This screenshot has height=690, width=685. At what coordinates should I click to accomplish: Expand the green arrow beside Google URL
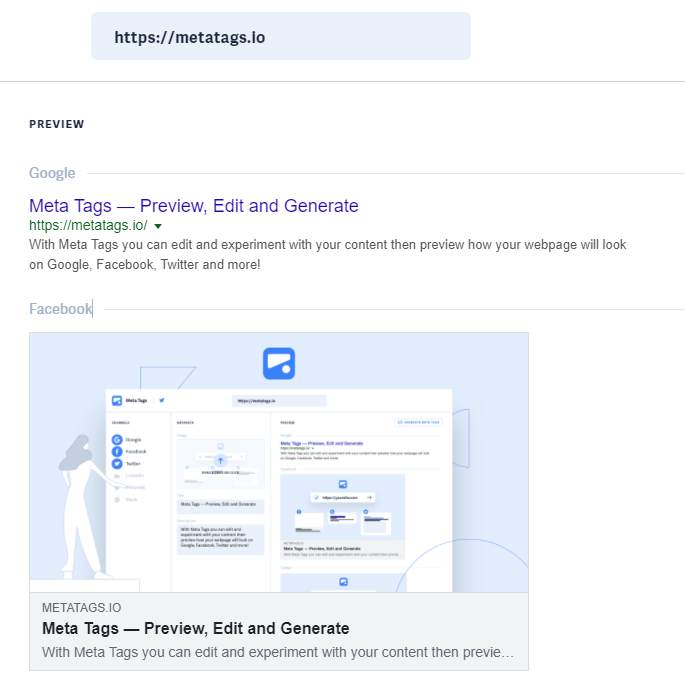(x=158, y=226)
